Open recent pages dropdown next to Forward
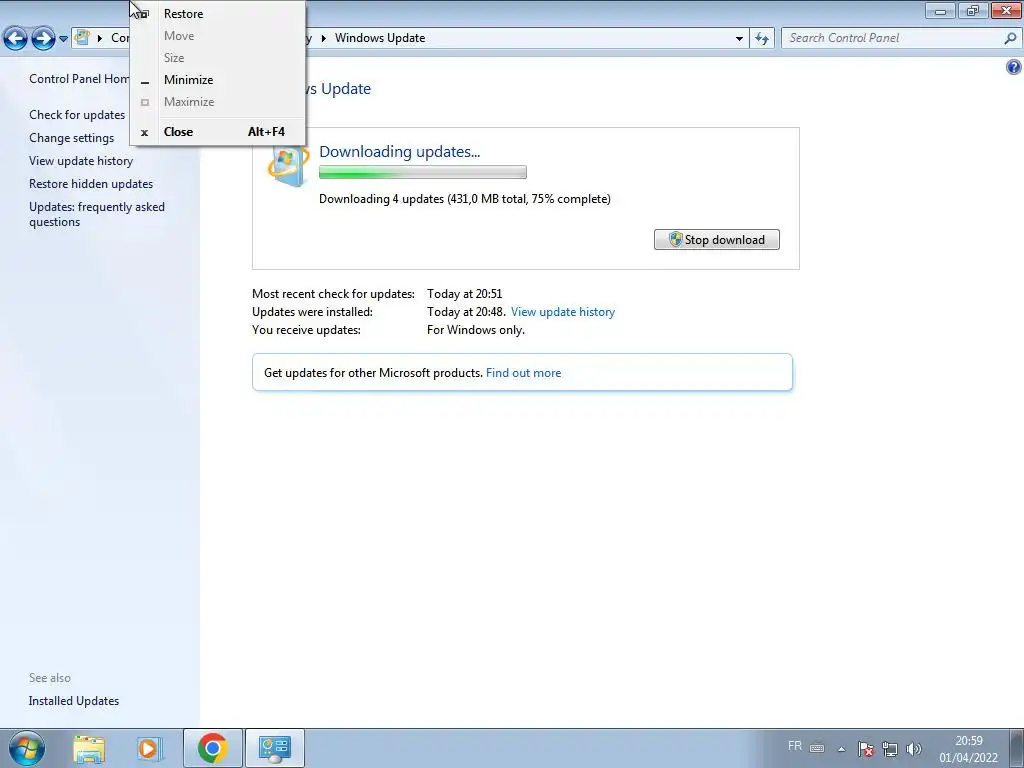This screenshot has height=768, width=1024. click(63, 39)
